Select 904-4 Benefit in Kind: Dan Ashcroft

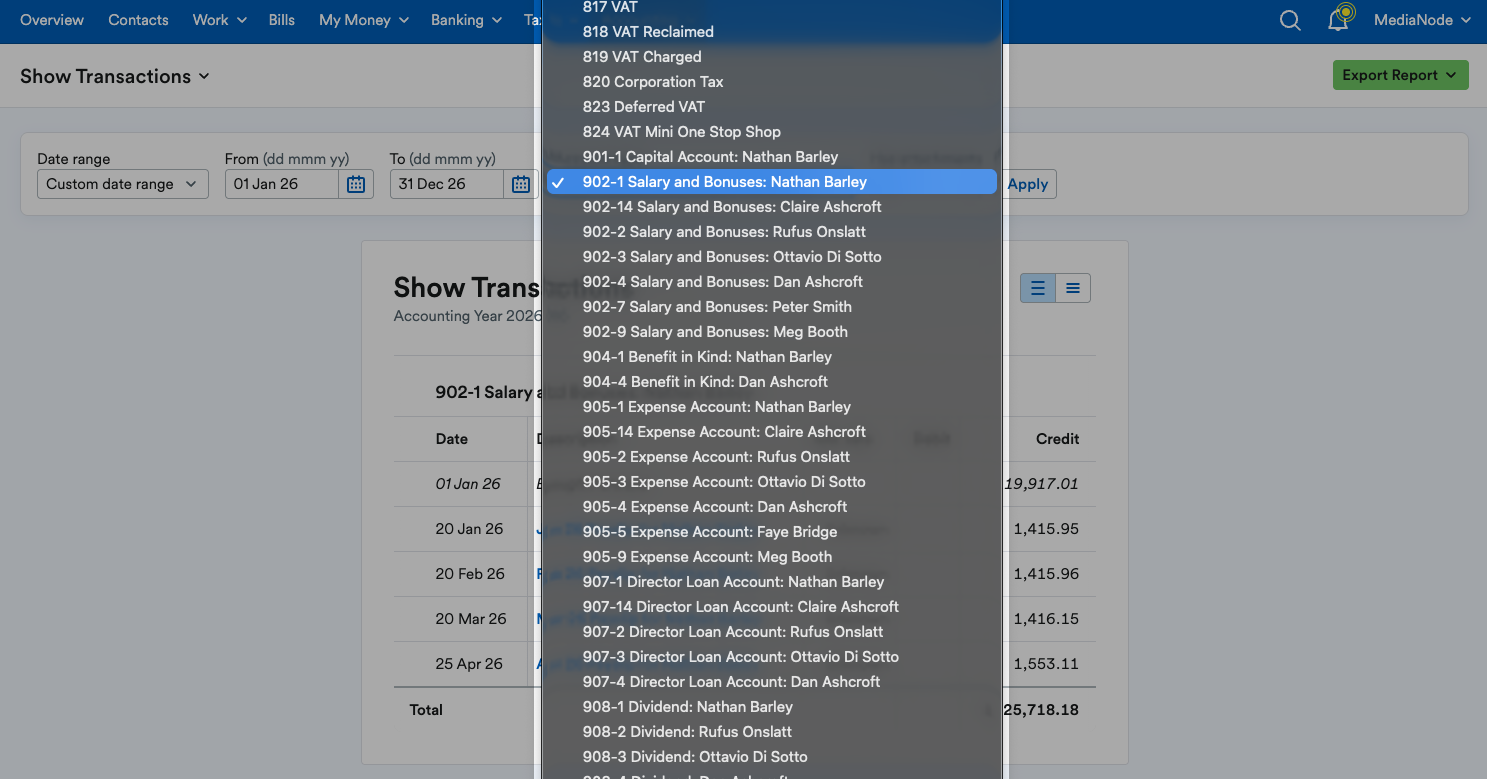click(772, 382)
